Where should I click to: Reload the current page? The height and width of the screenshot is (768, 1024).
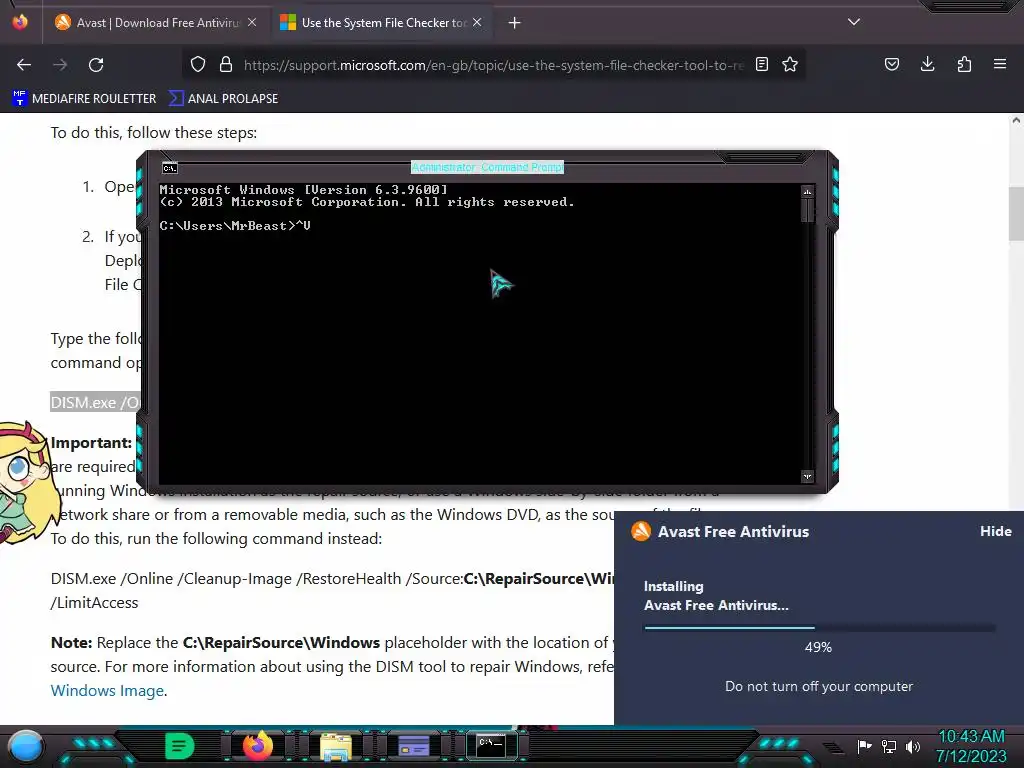click(x=96, y=65)
